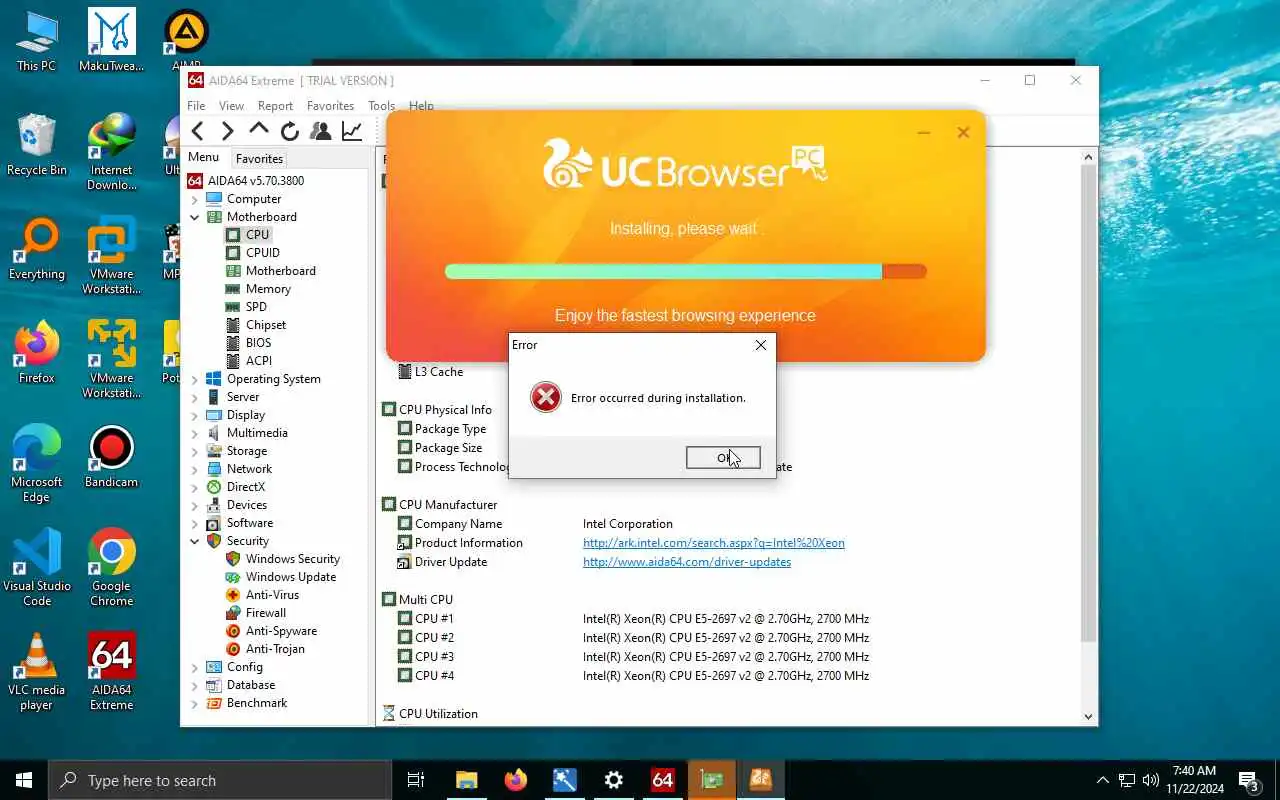Open the ark.intel.com product information link
The width and height of the screenshot is (1280, 800).
pyautogui.click(x=714, y=543)
